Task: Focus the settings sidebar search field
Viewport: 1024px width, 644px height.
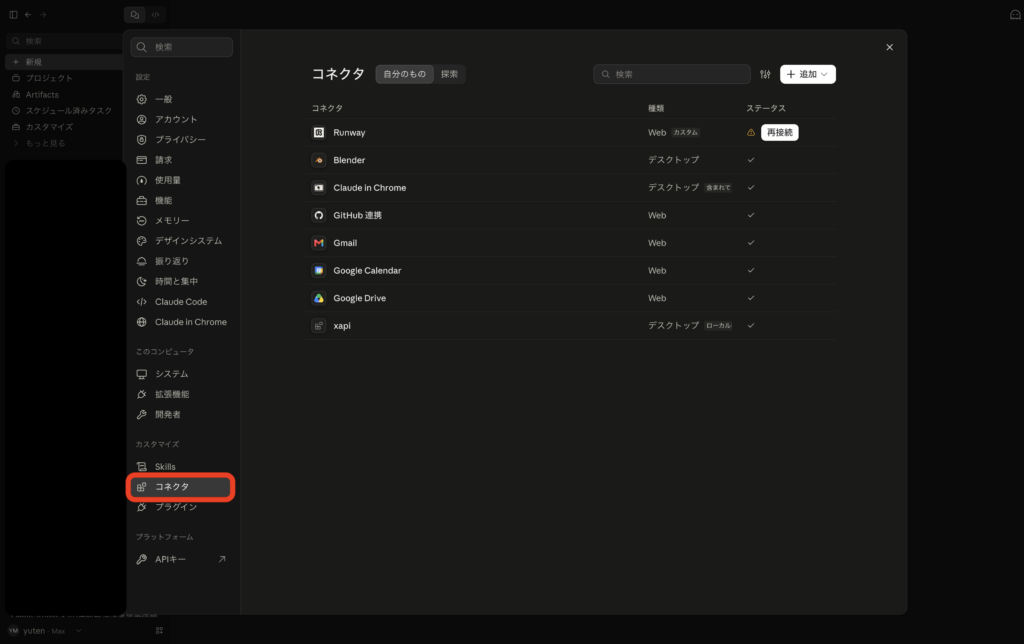Action: 182,47
